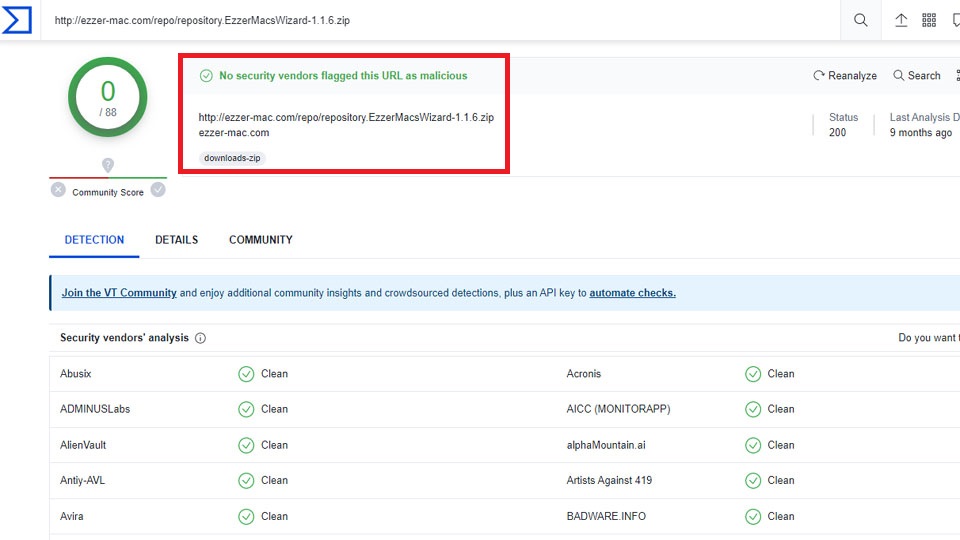Click the full URL text under the flagged message
This screenshot has height=540, width=960.
[x=346, y=117]
